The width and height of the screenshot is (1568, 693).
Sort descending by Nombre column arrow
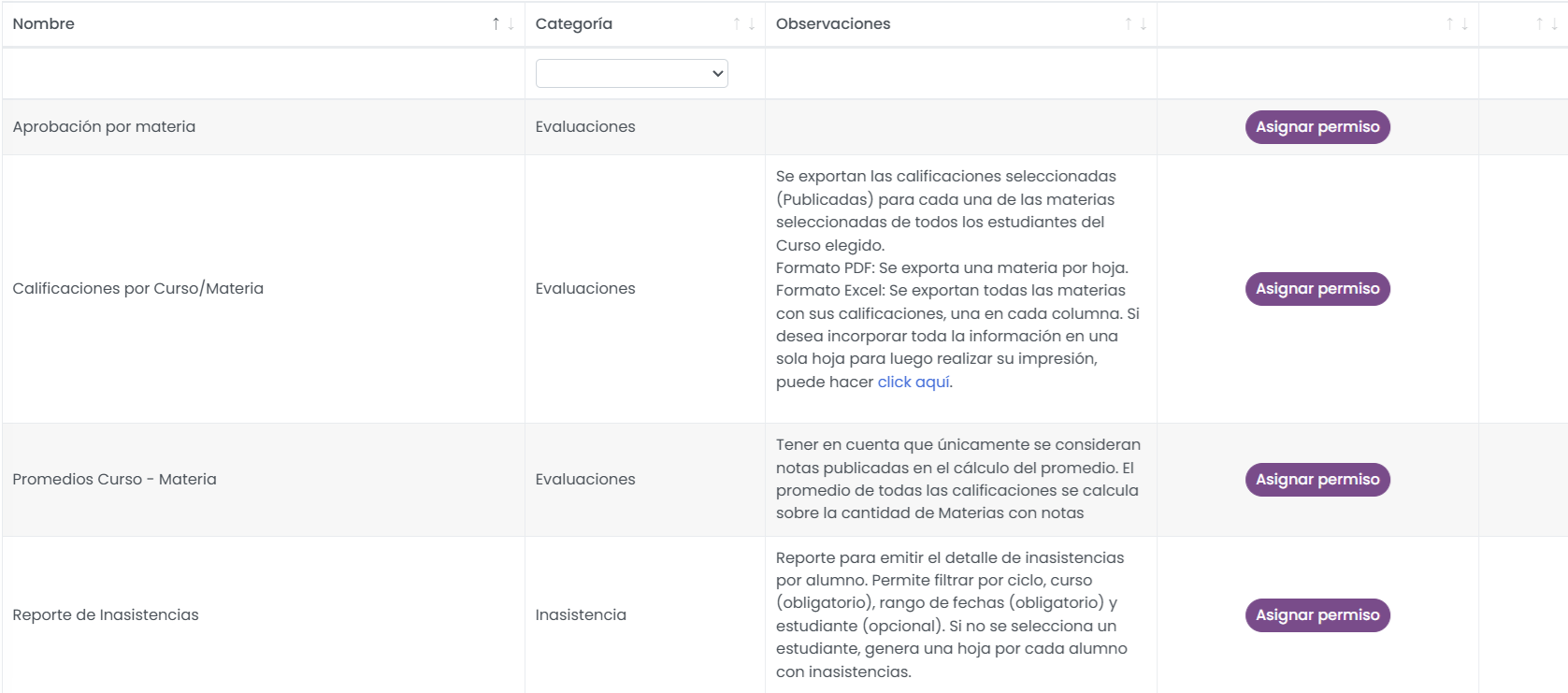coord(511,24)
